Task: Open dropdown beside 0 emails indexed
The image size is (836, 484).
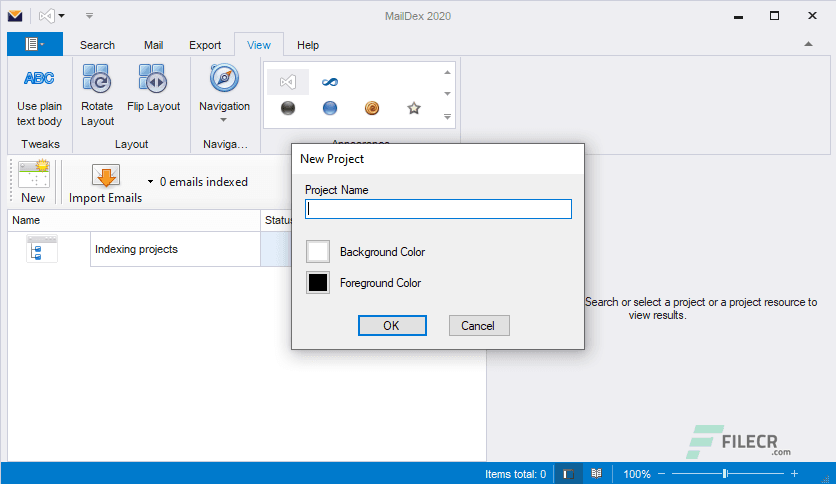Action: (x=150, y=182)
